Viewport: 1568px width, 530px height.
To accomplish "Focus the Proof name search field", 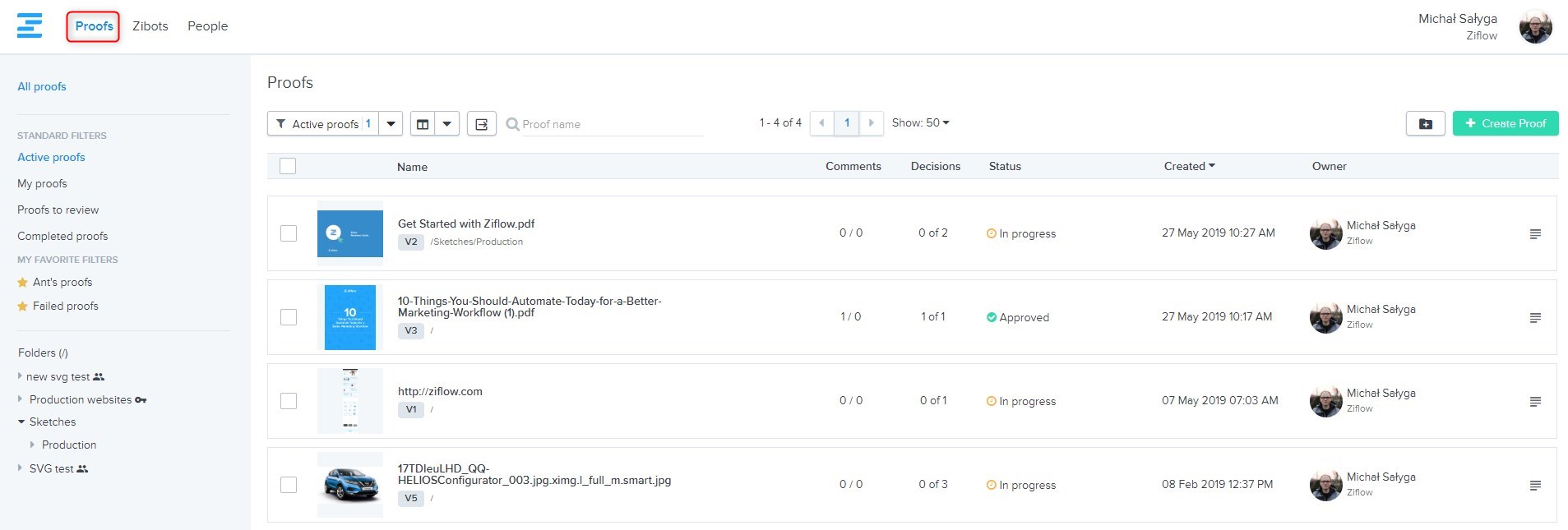I will pyautogui.click(x=611, y=124).
